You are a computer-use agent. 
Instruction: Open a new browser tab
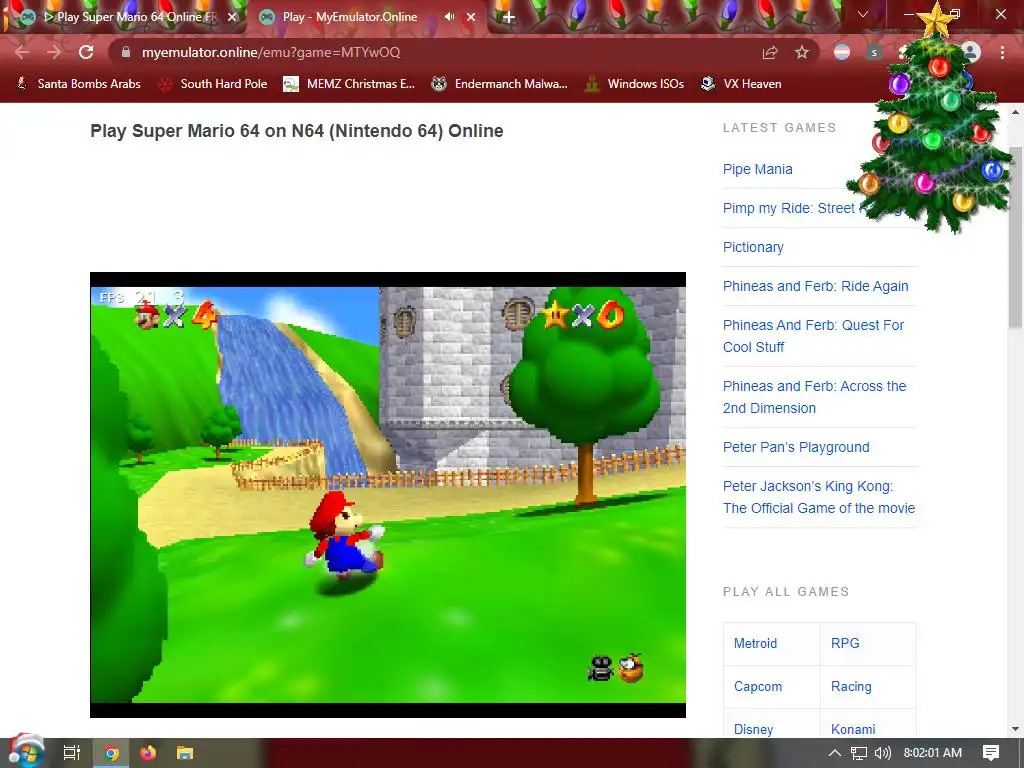point(509,17)
